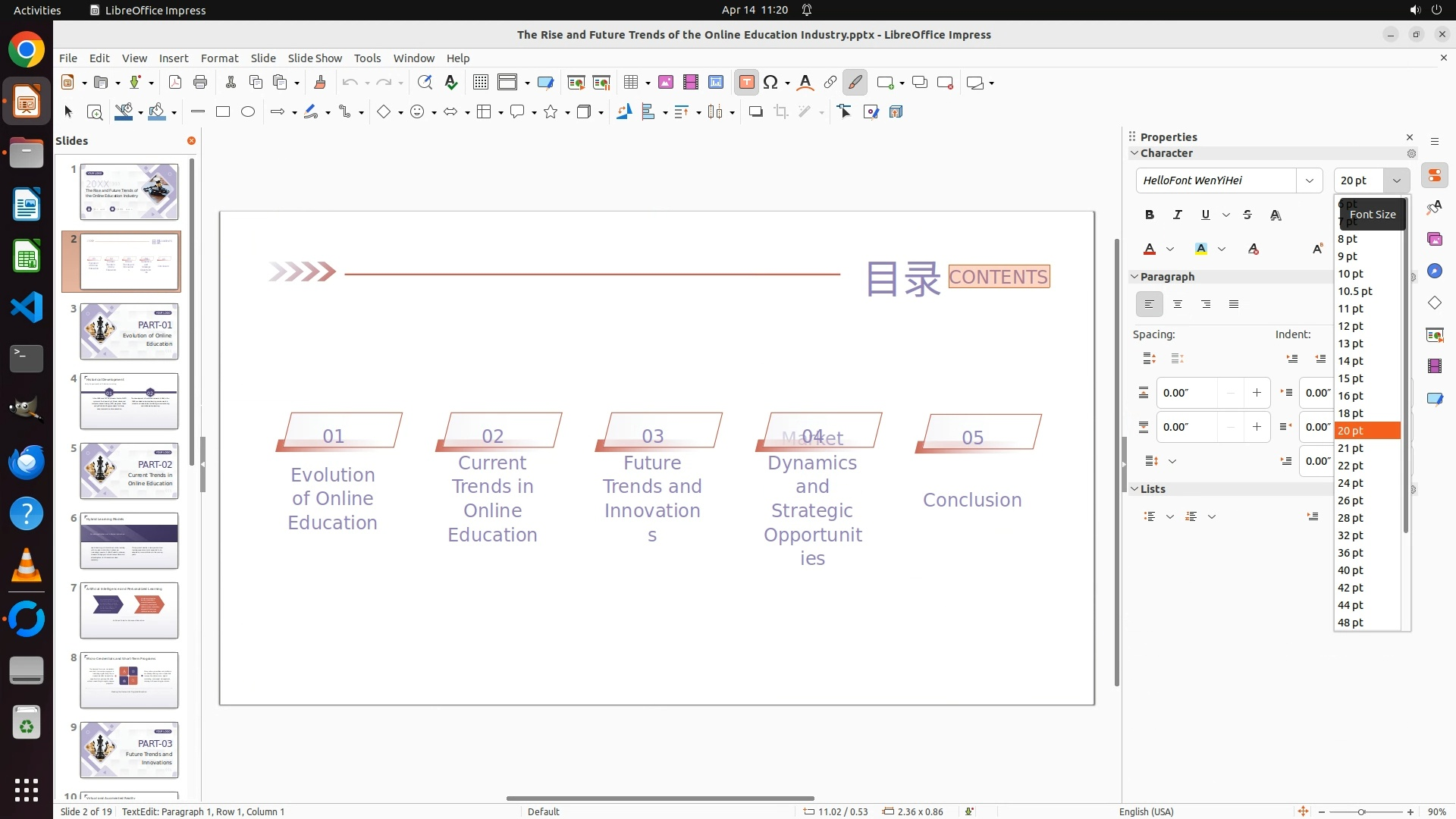
Task: Open the Special Character insert icon
Action: (x=770, y=83)
